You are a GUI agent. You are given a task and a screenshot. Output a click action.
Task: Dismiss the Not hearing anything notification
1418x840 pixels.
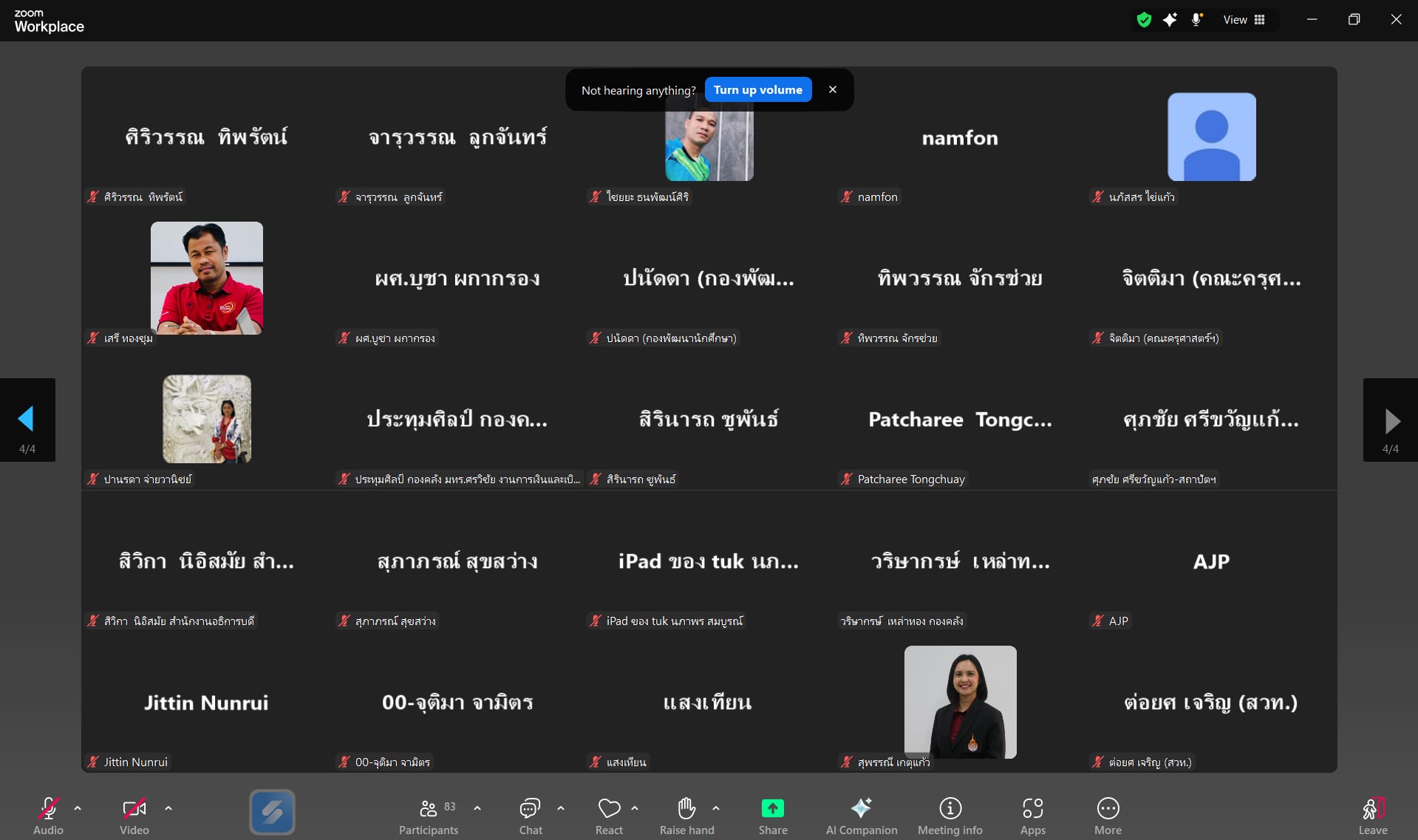[x=833, y=89]
